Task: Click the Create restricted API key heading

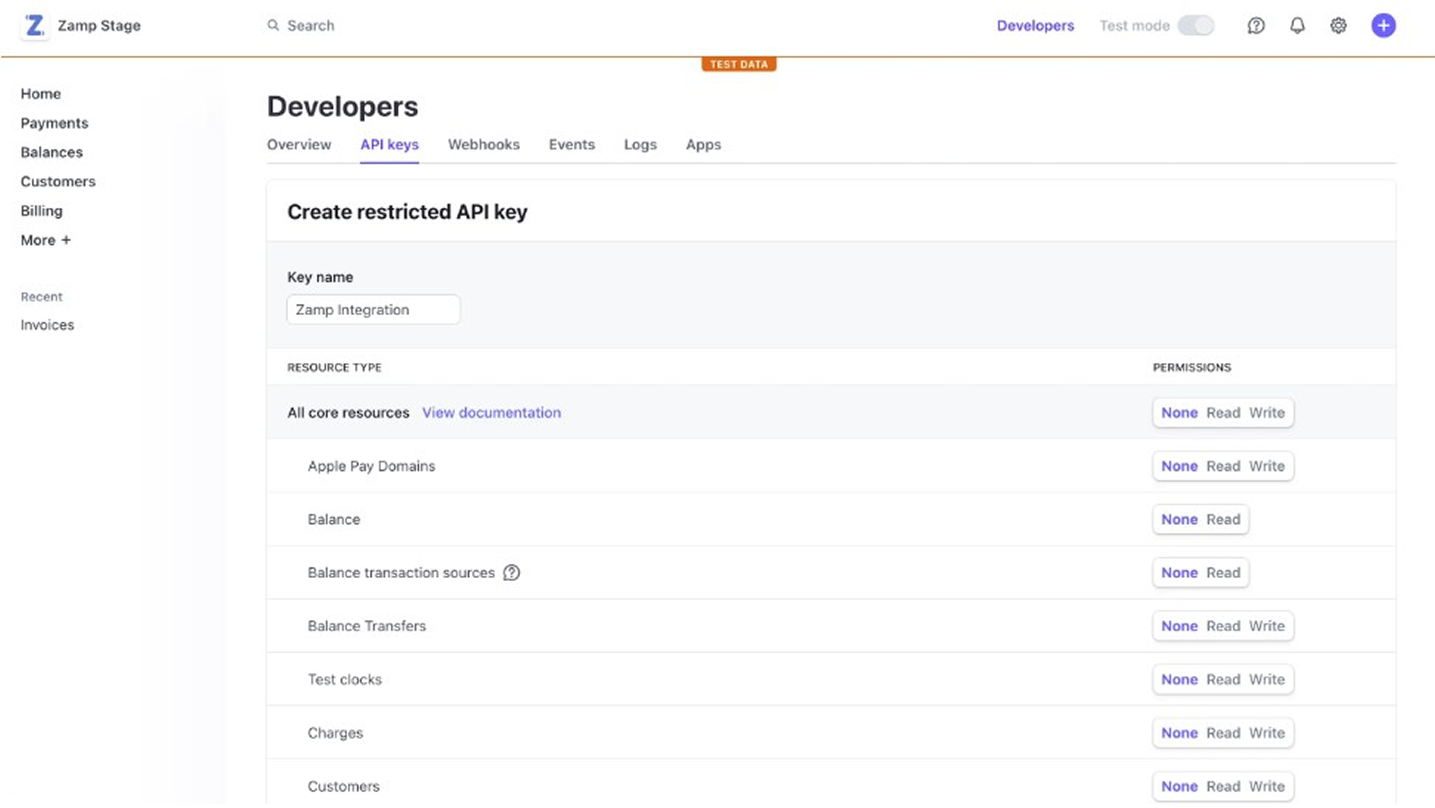Action: click(x=407, y=212)
